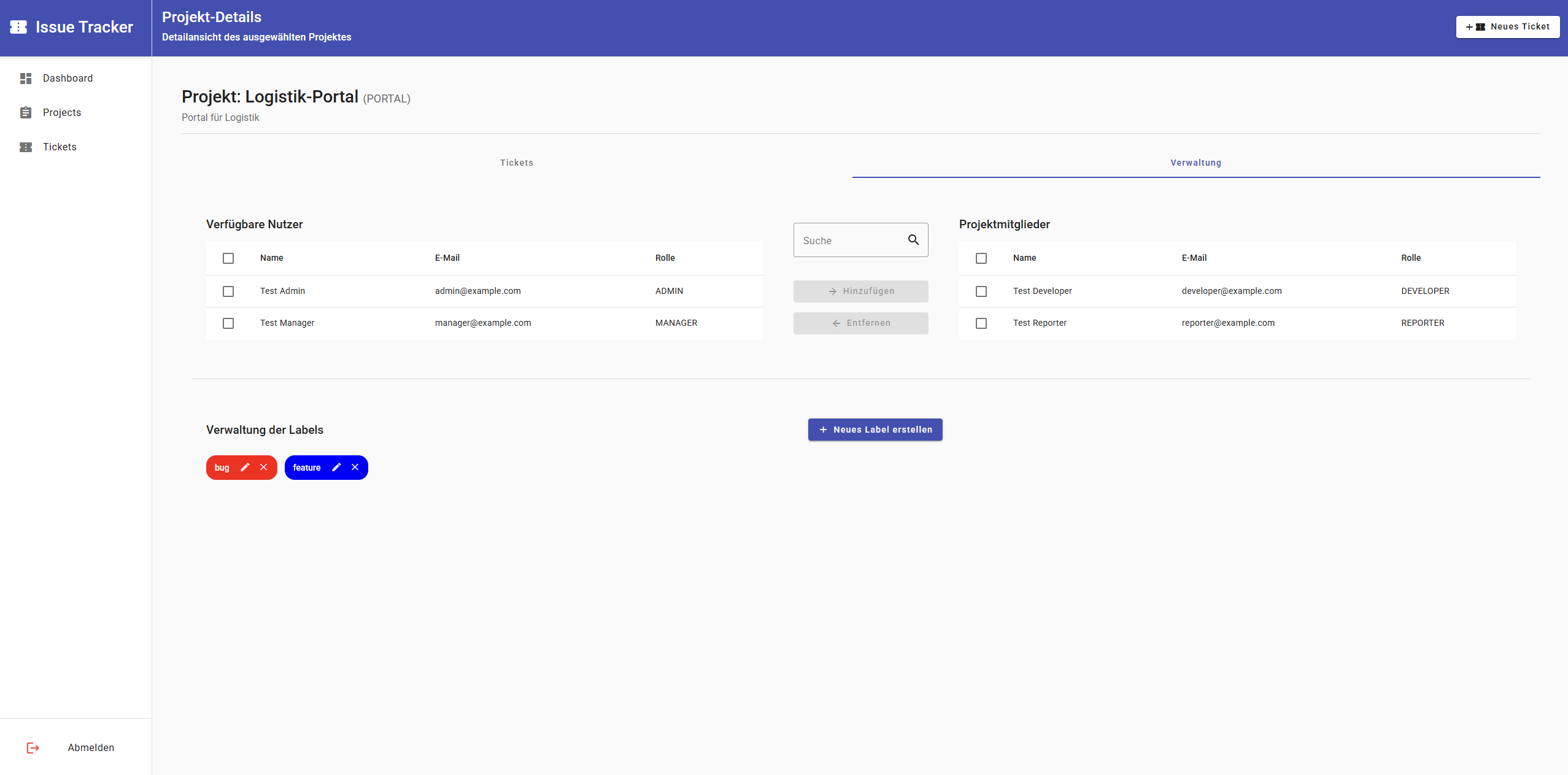Click the reporter@example.com email cell
1568x775 pixels.
click(x=1228, y=323)
